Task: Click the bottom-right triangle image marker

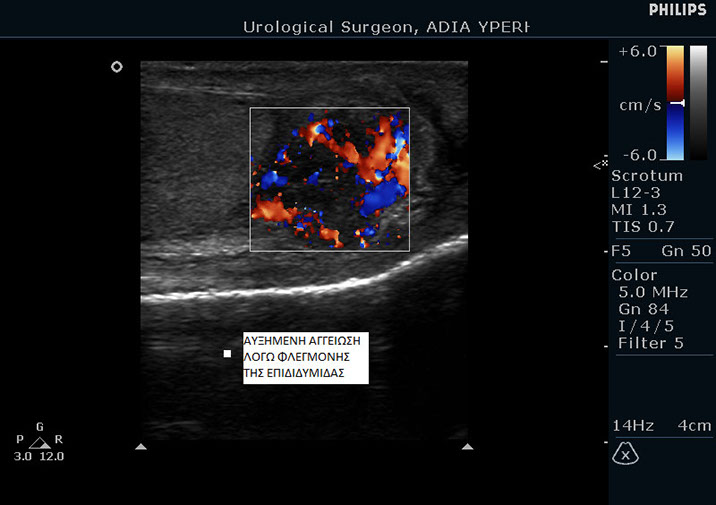Action: click(467, 447)
